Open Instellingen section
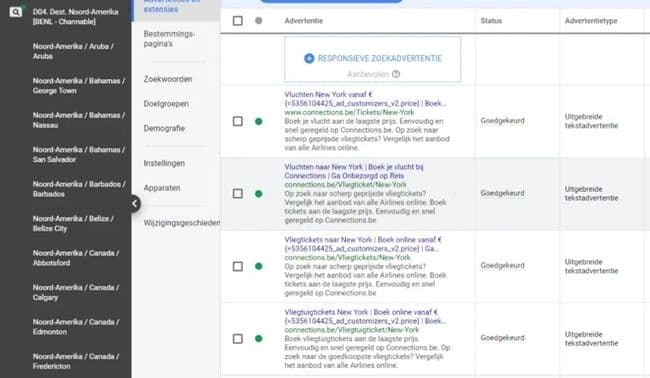 pyautogui.click(x=164, y=163)
